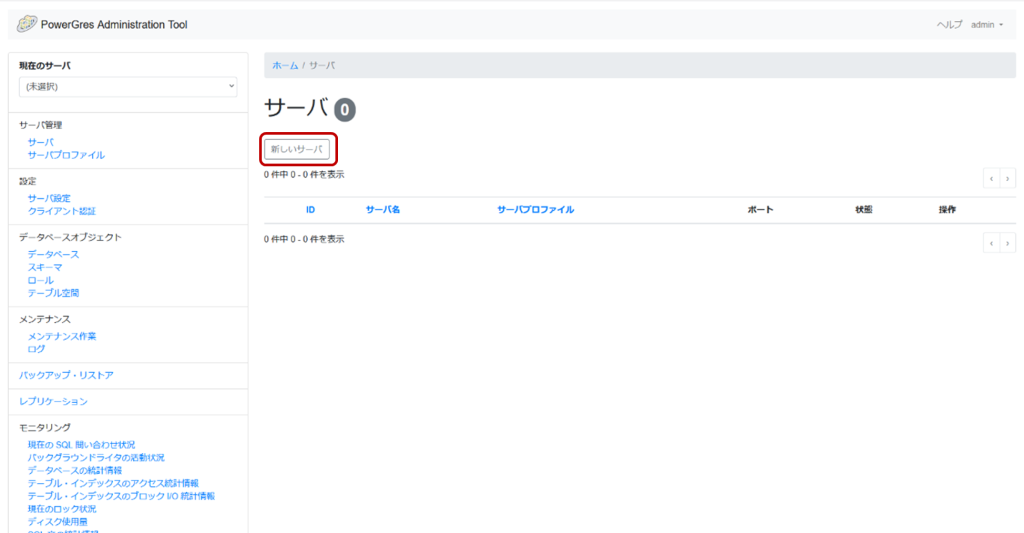Screen dimensions: 1024x533
Task: Click the モニタリング section heading
Action: [x=44, y=428]
